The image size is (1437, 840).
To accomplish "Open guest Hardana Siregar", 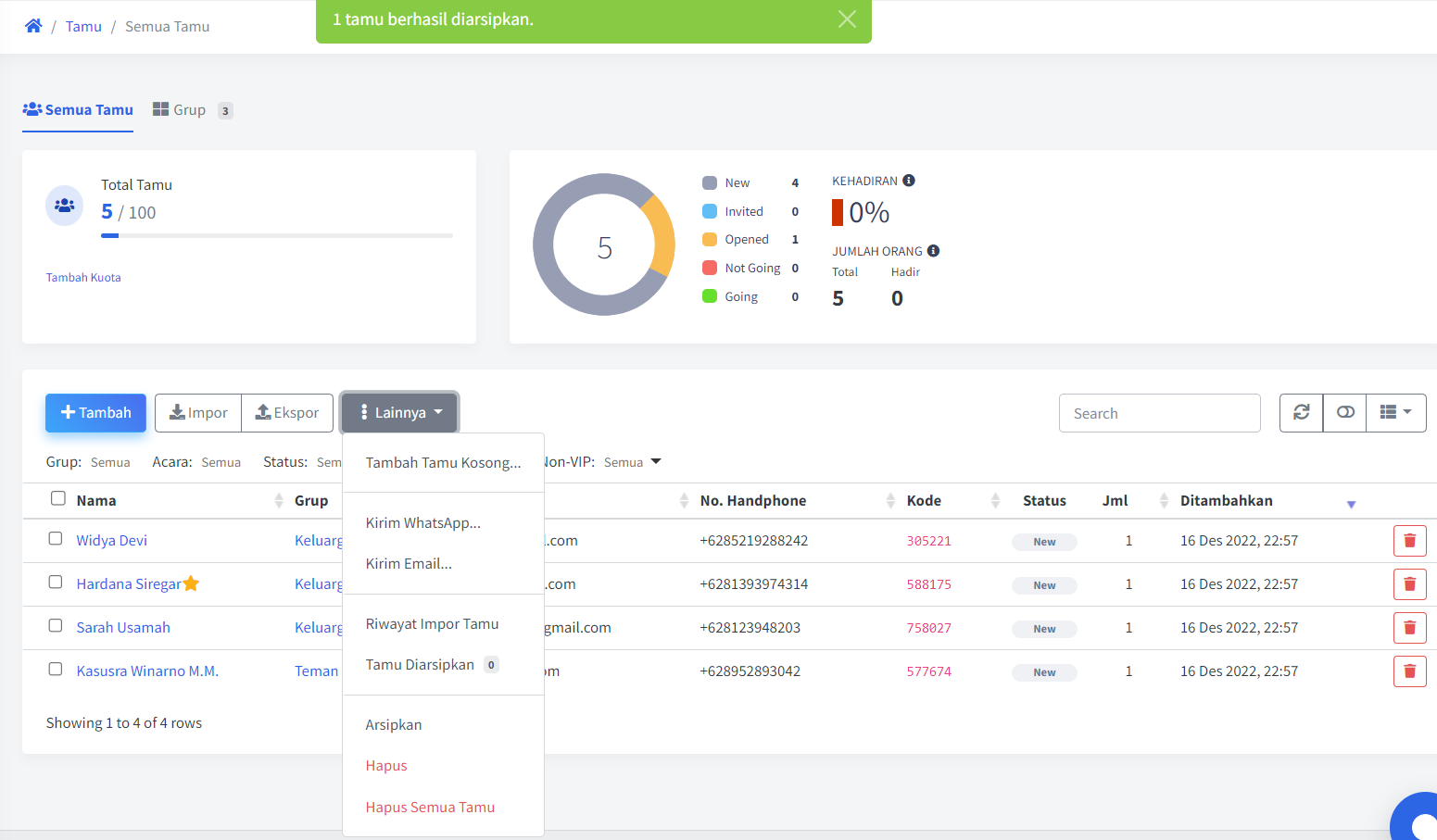I will point(129,584).
